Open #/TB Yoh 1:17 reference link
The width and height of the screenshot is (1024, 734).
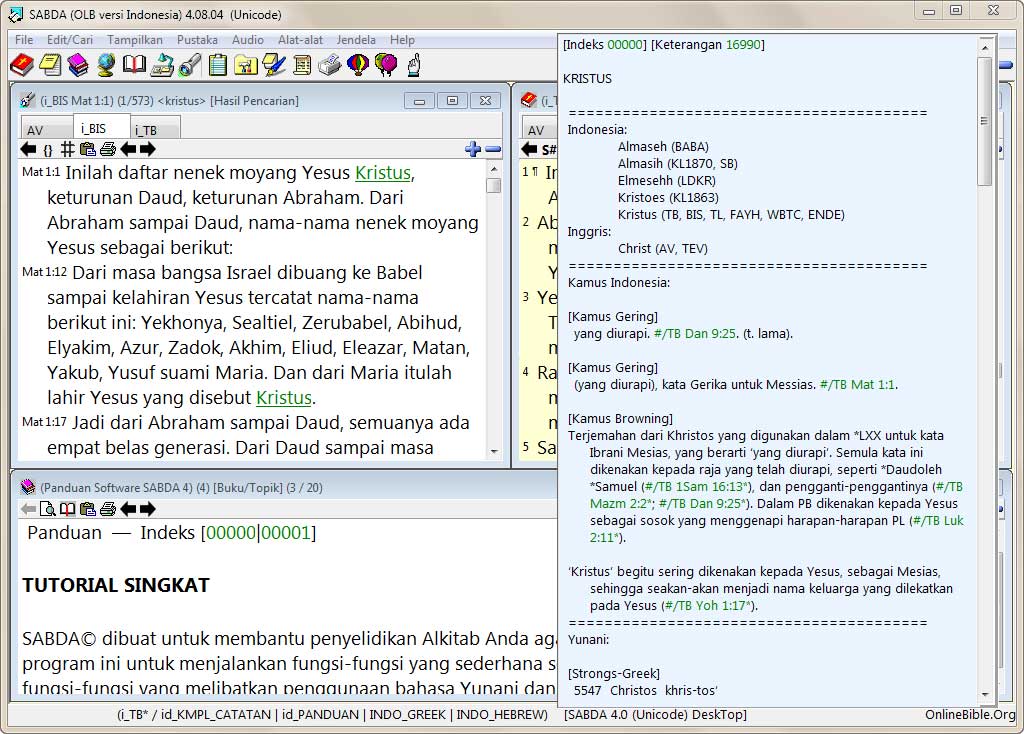pos(707,605)
